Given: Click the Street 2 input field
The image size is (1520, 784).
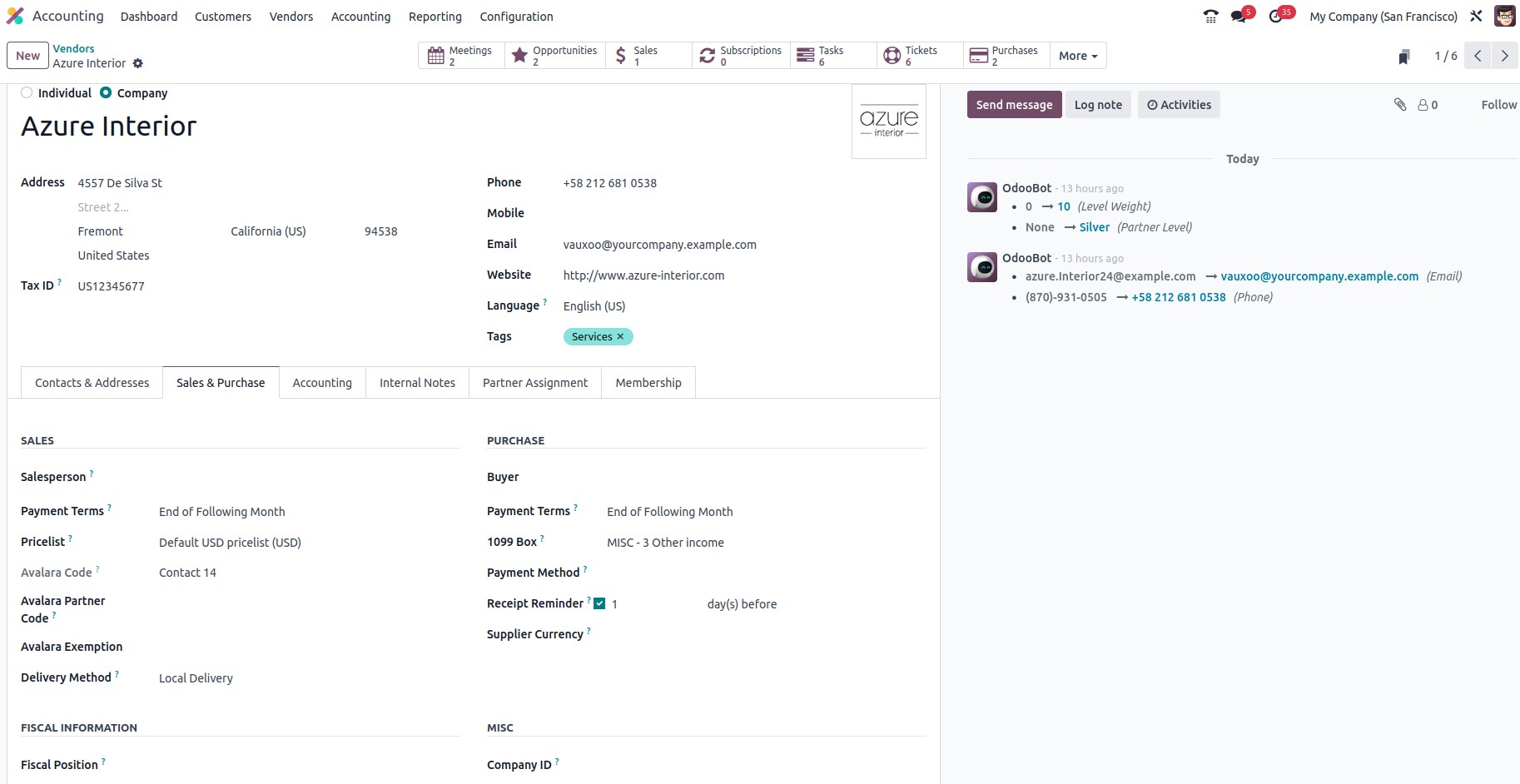Looking at the screenshot, I should tap(269, 207).
